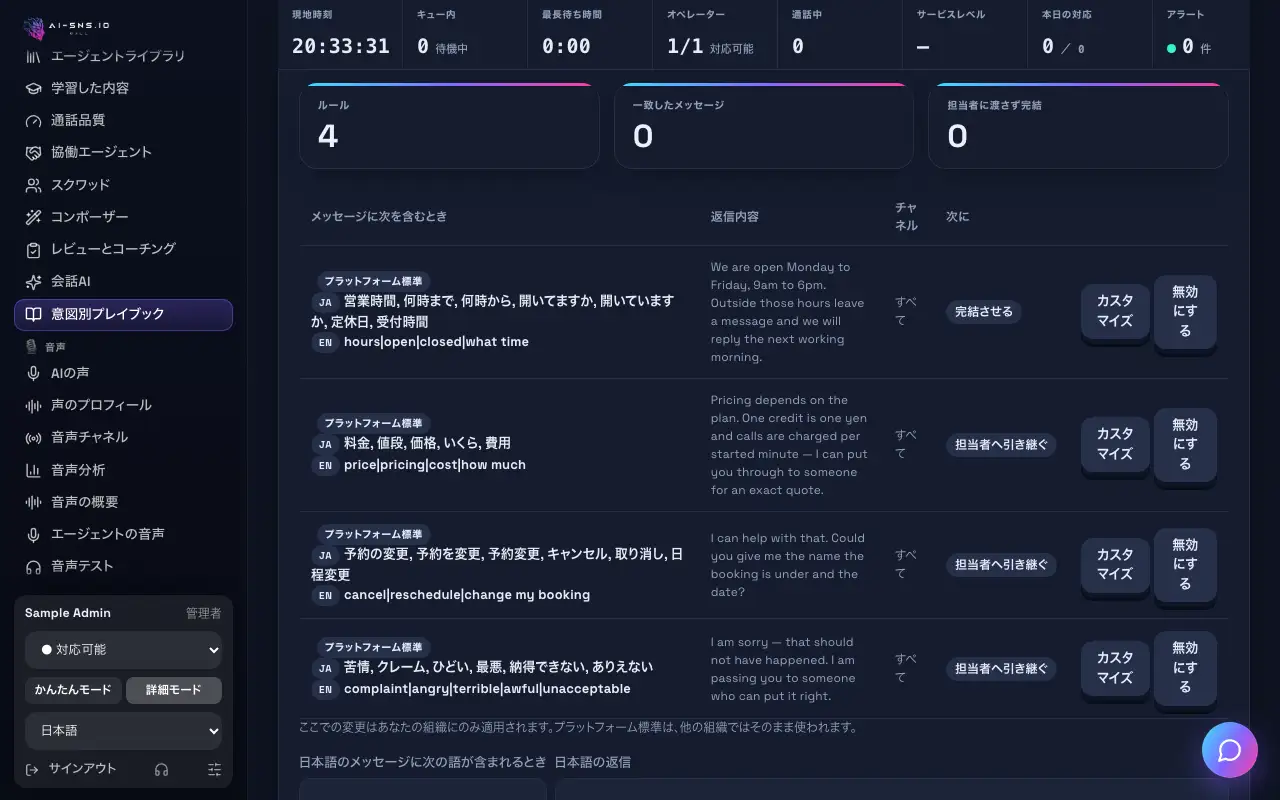Click カスタマイズ for the 料金 rule
This screenshot has width=1280, height=800.
[x=1115, y=444]
